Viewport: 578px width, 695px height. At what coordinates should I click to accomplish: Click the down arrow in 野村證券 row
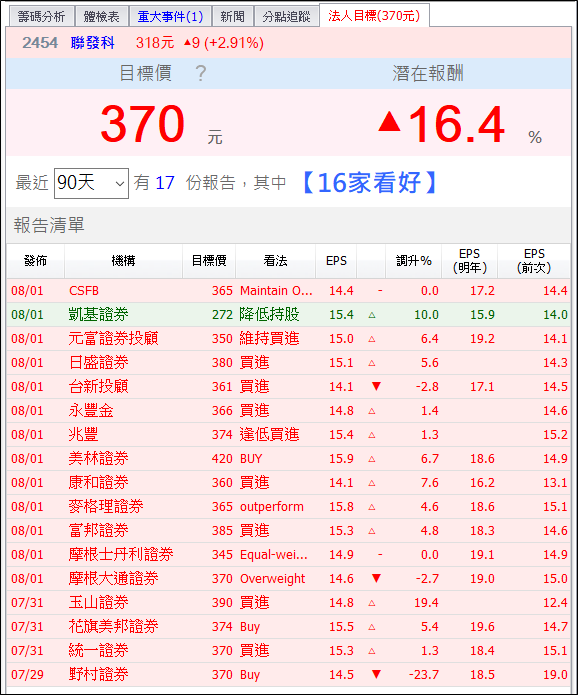[376, 674]
